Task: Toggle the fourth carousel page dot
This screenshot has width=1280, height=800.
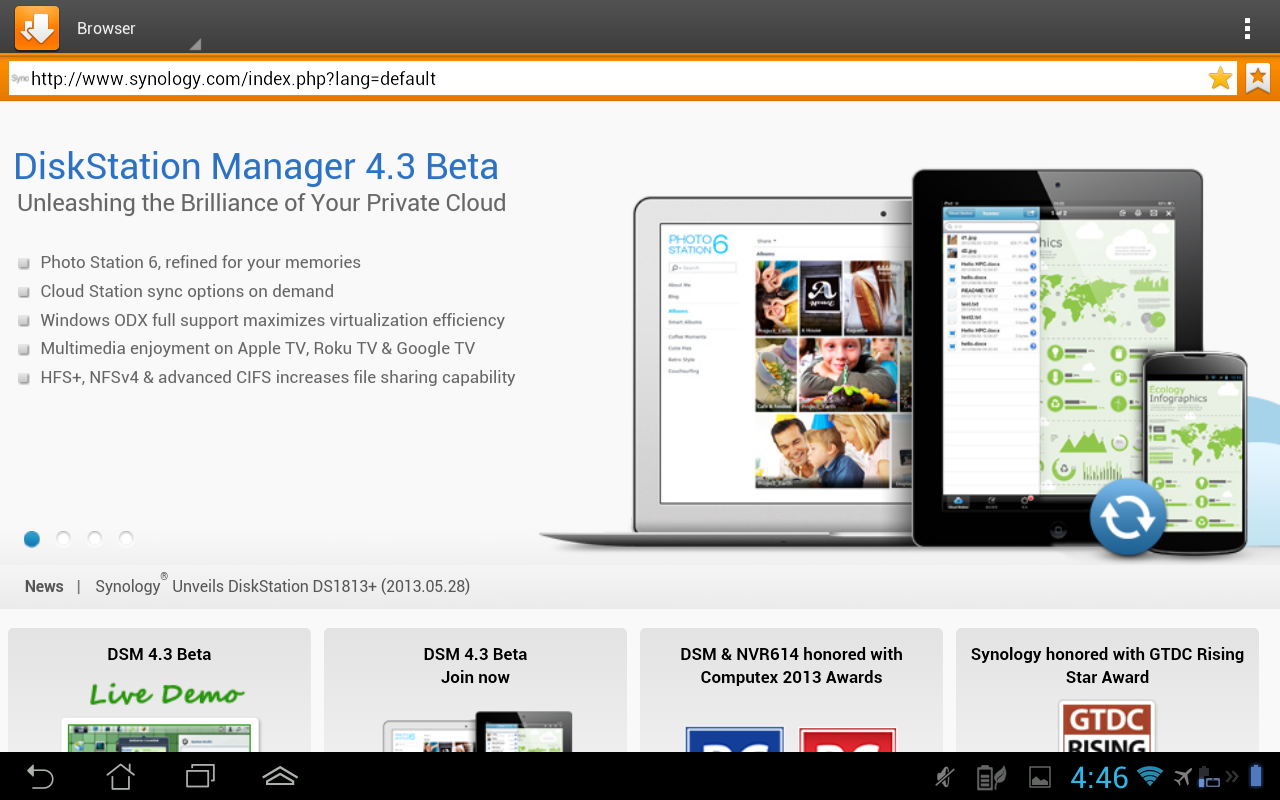Action: (x=126, y=538)
